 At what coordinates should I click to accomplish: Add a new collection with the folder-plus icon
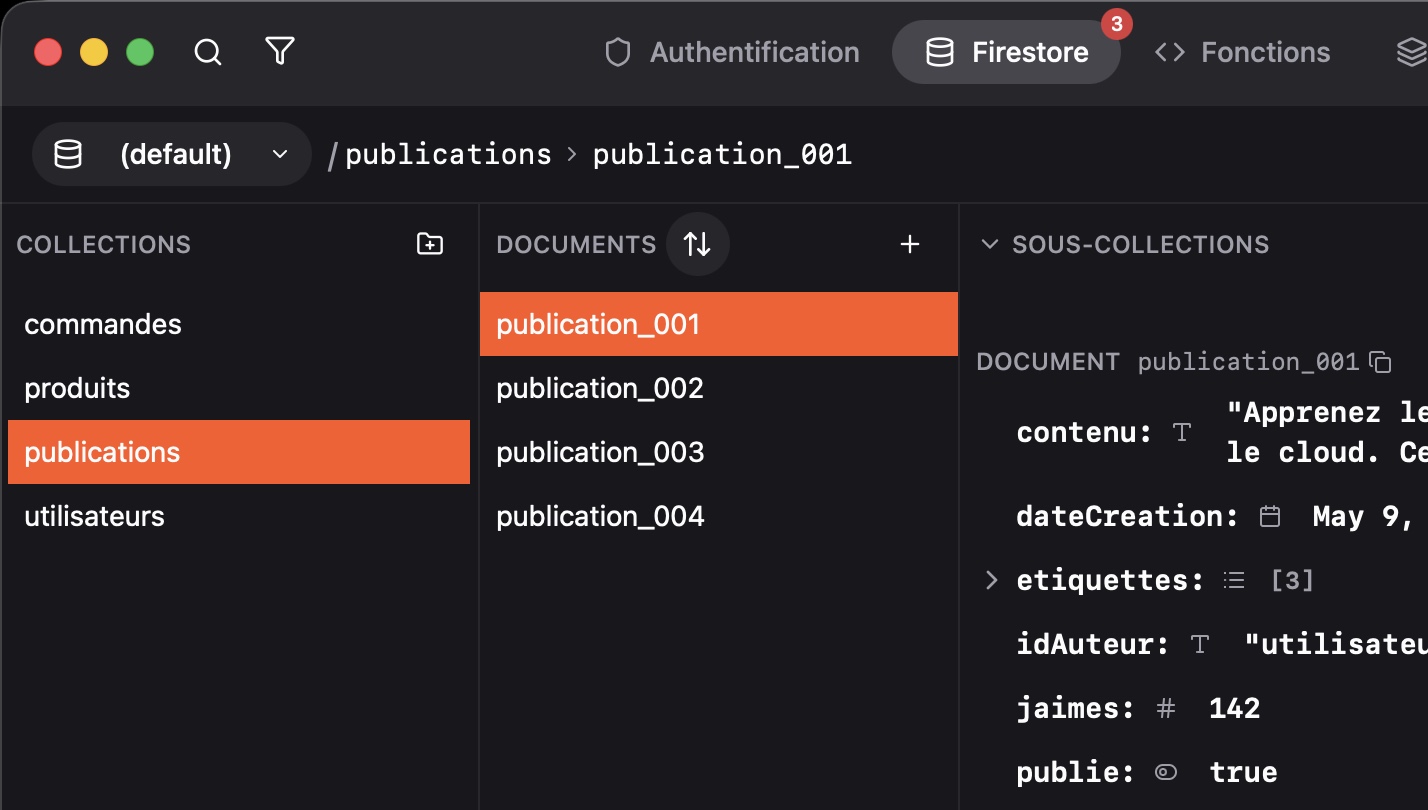[430, 244]
